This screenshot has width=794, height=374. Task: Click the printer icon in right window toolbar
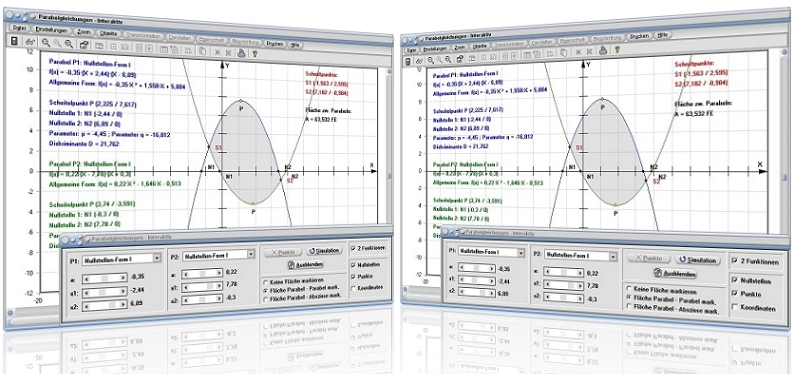coord(603,50)
